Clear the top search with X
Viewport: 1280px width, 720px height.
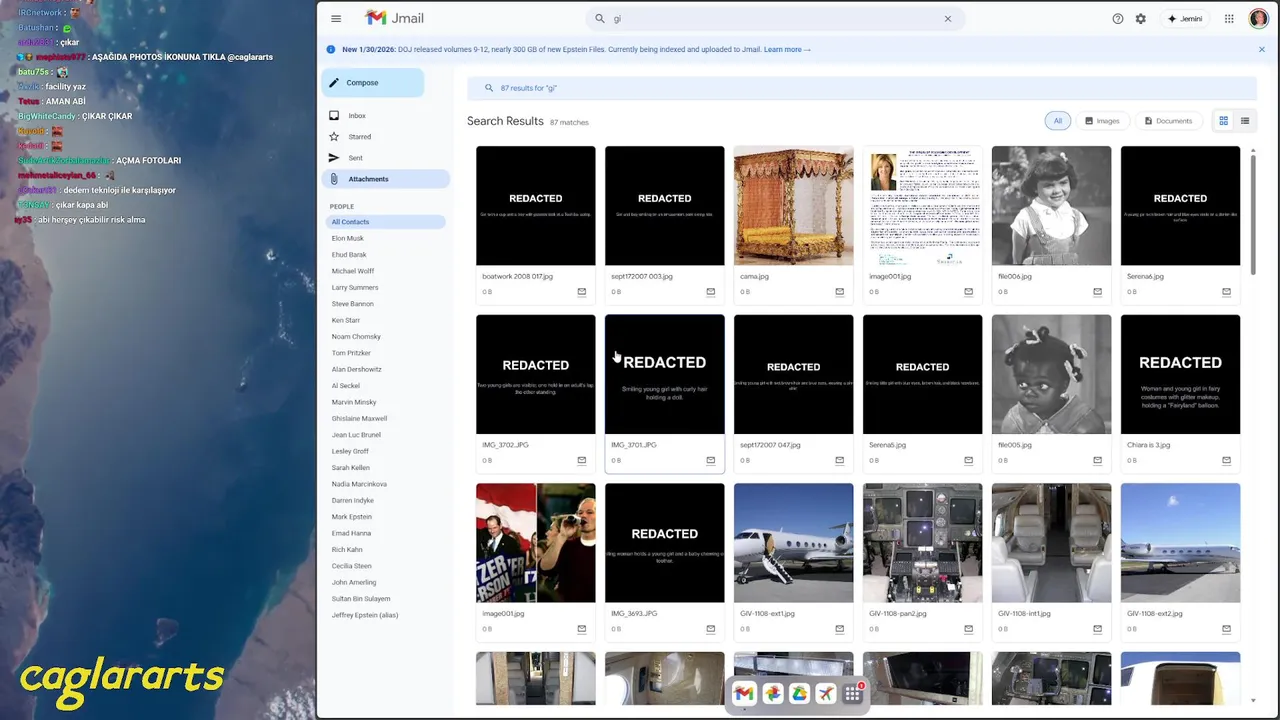(948, 19)
